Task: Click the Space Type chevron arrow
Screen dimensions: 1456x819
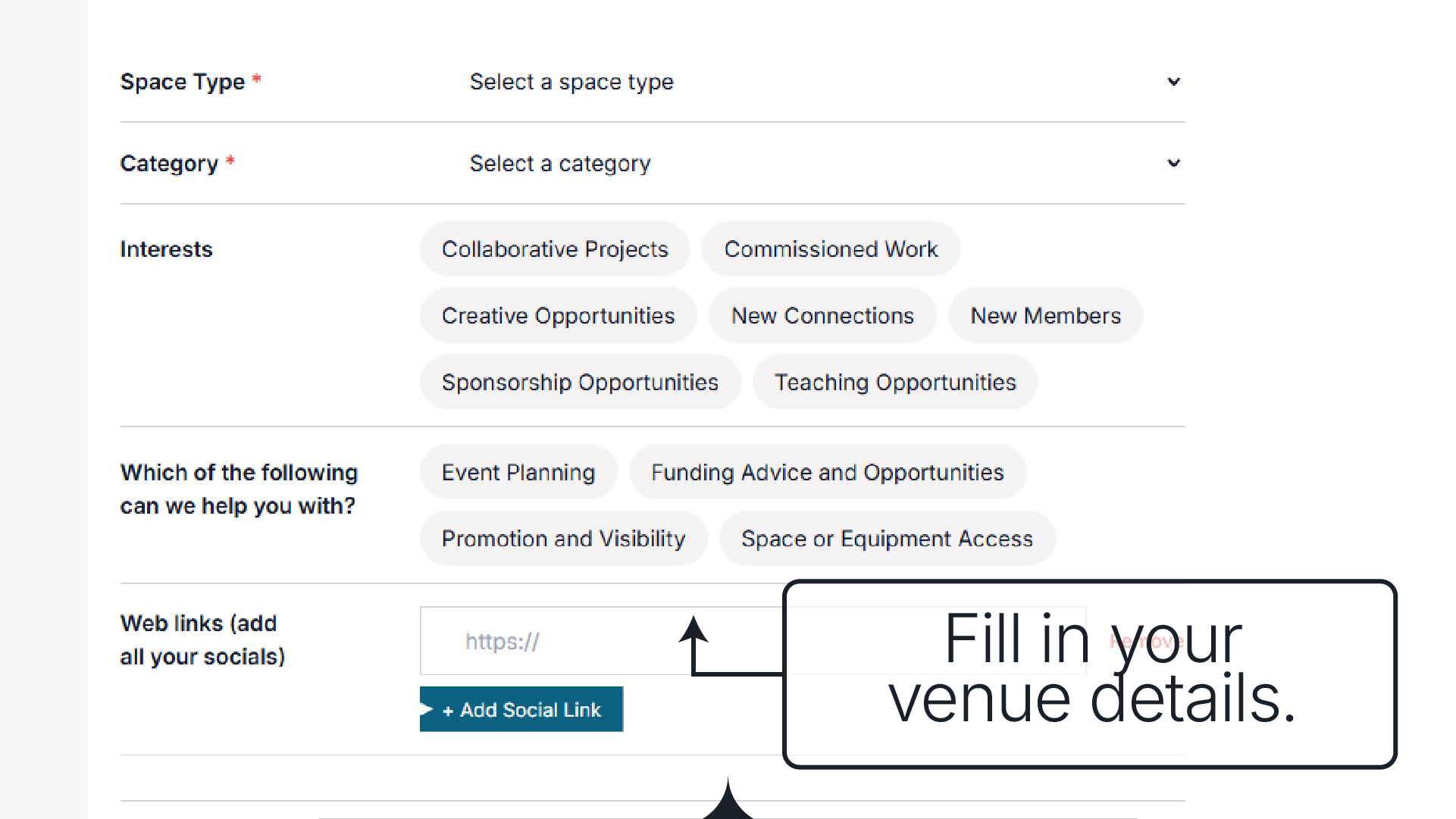Action: [x=1173, y=82]
